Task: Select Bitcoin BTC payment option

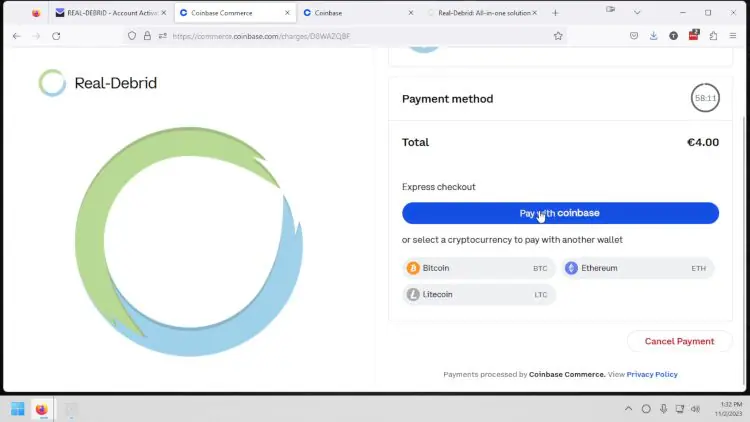Action: click(x=478, y=268)
